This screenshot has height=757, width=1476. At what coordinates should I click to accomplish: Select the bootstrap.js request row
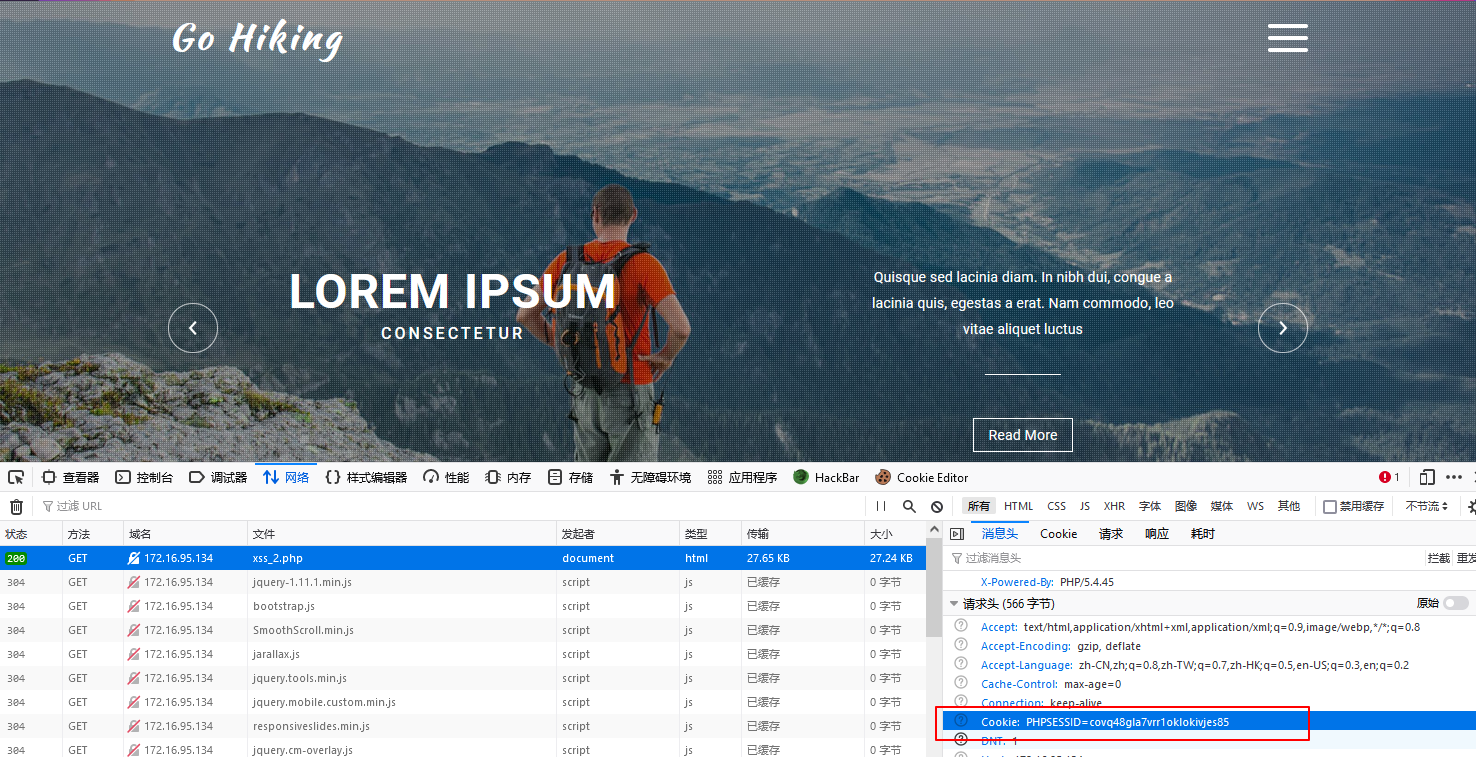click(x=463, y=606)
